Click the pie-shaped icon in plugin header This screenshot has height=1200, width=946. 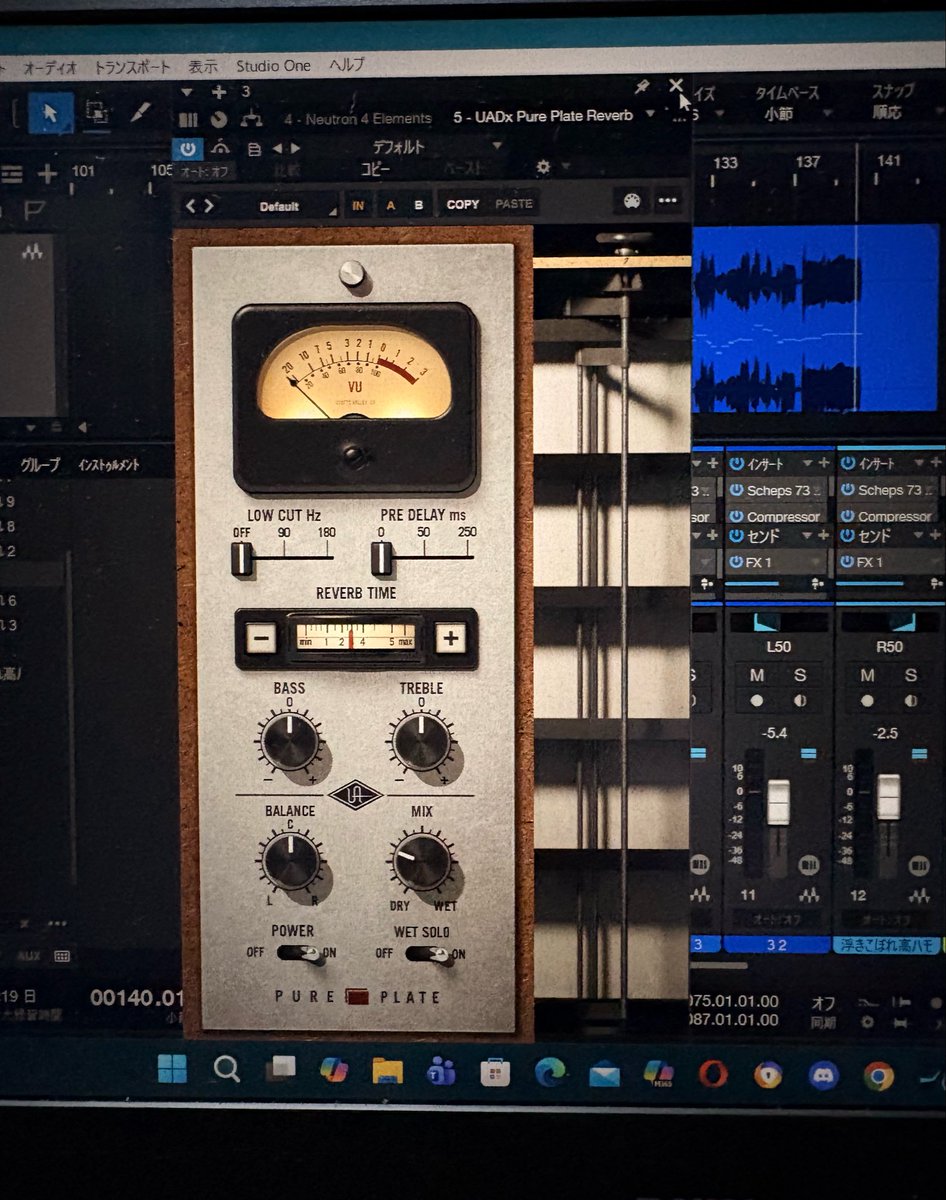pos(219,119)
